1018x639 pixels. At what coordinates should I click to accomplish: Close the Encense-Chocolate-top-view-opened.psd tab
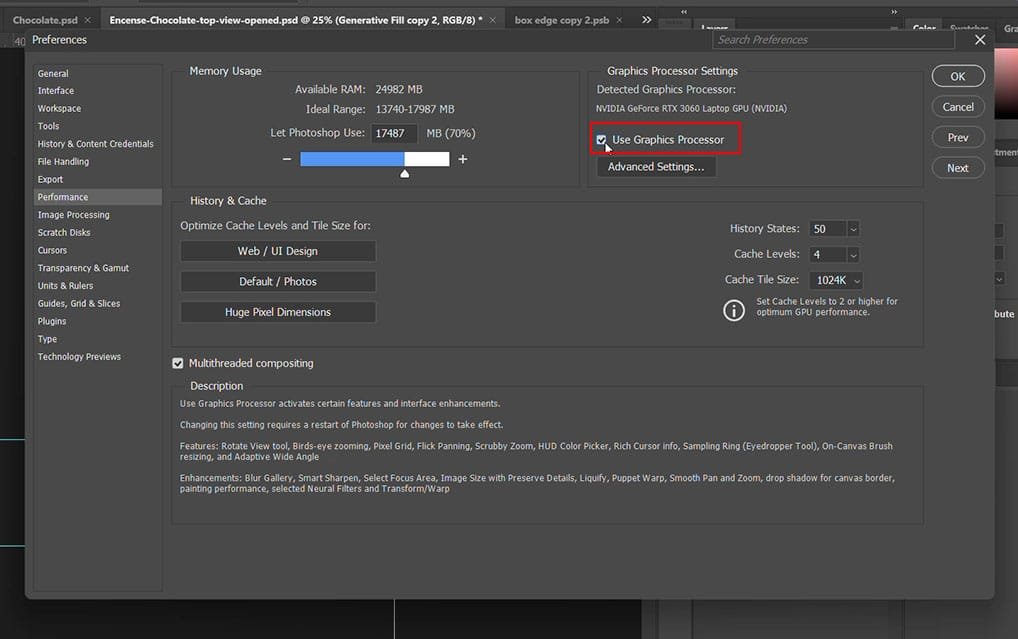pyautogui.click(x=492, y=20)
